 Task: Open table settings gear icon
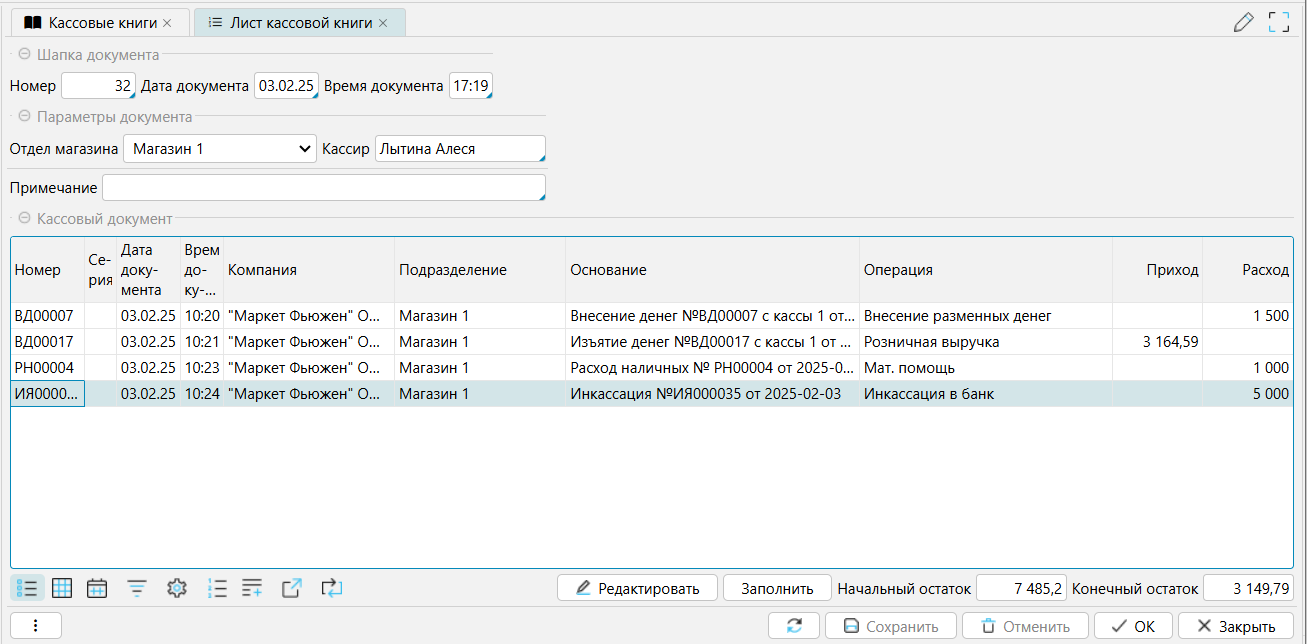[177, 588]
